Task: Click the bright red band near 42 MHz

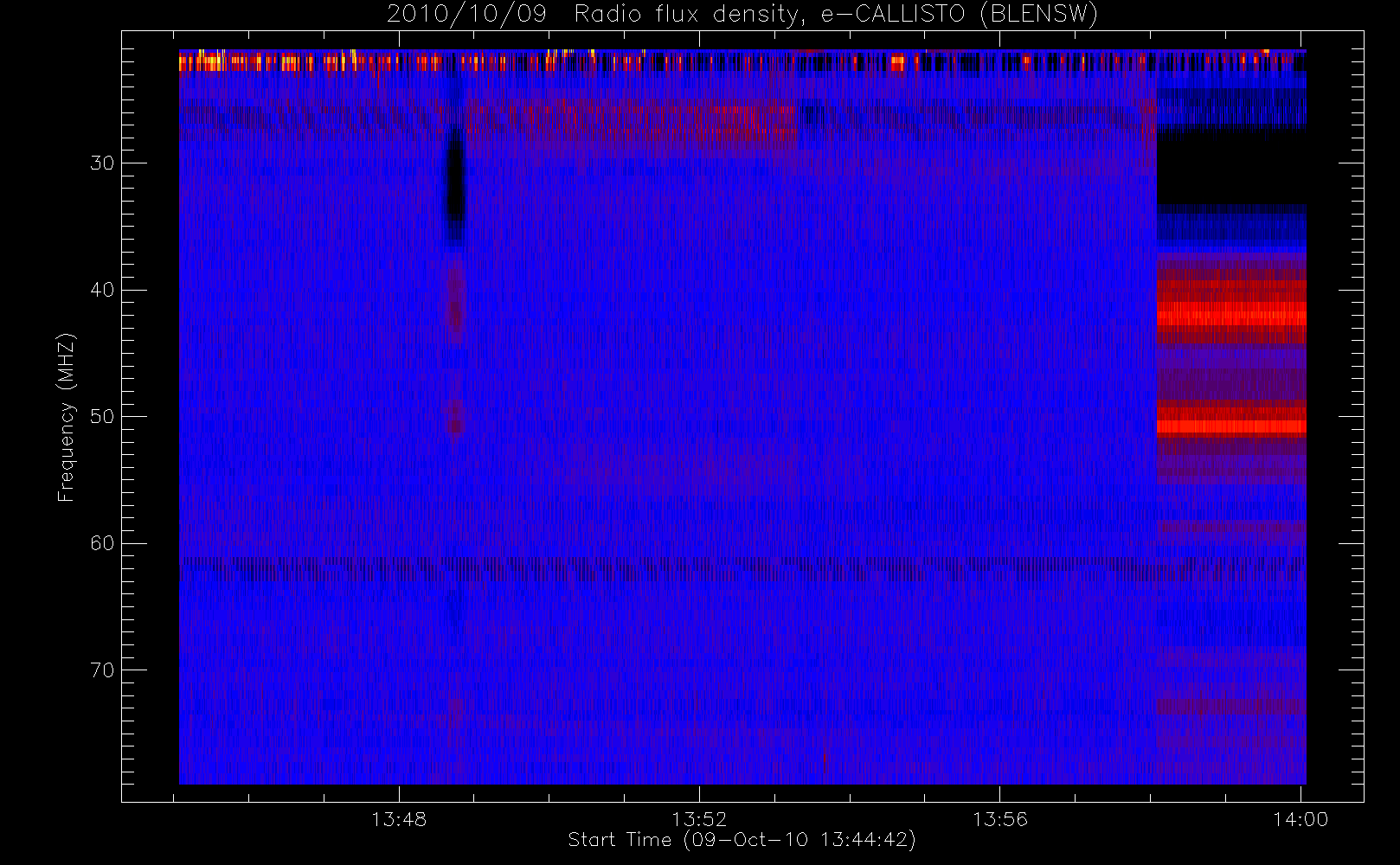Action: (x=1231, y=315)
